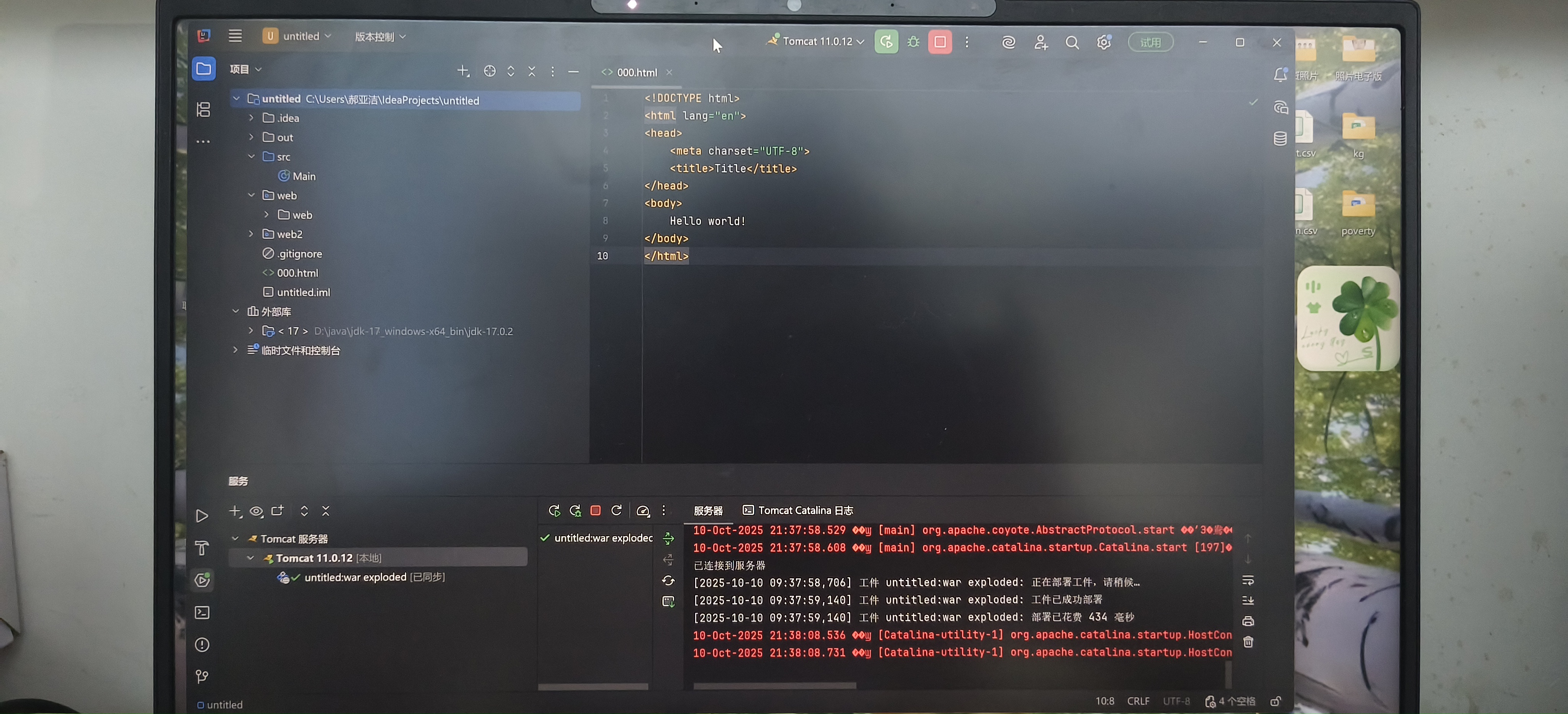Viewport: 1568px width, 714px height.
Task: Open the IDE settings gear icon
Action: (x=1104, y=43)
